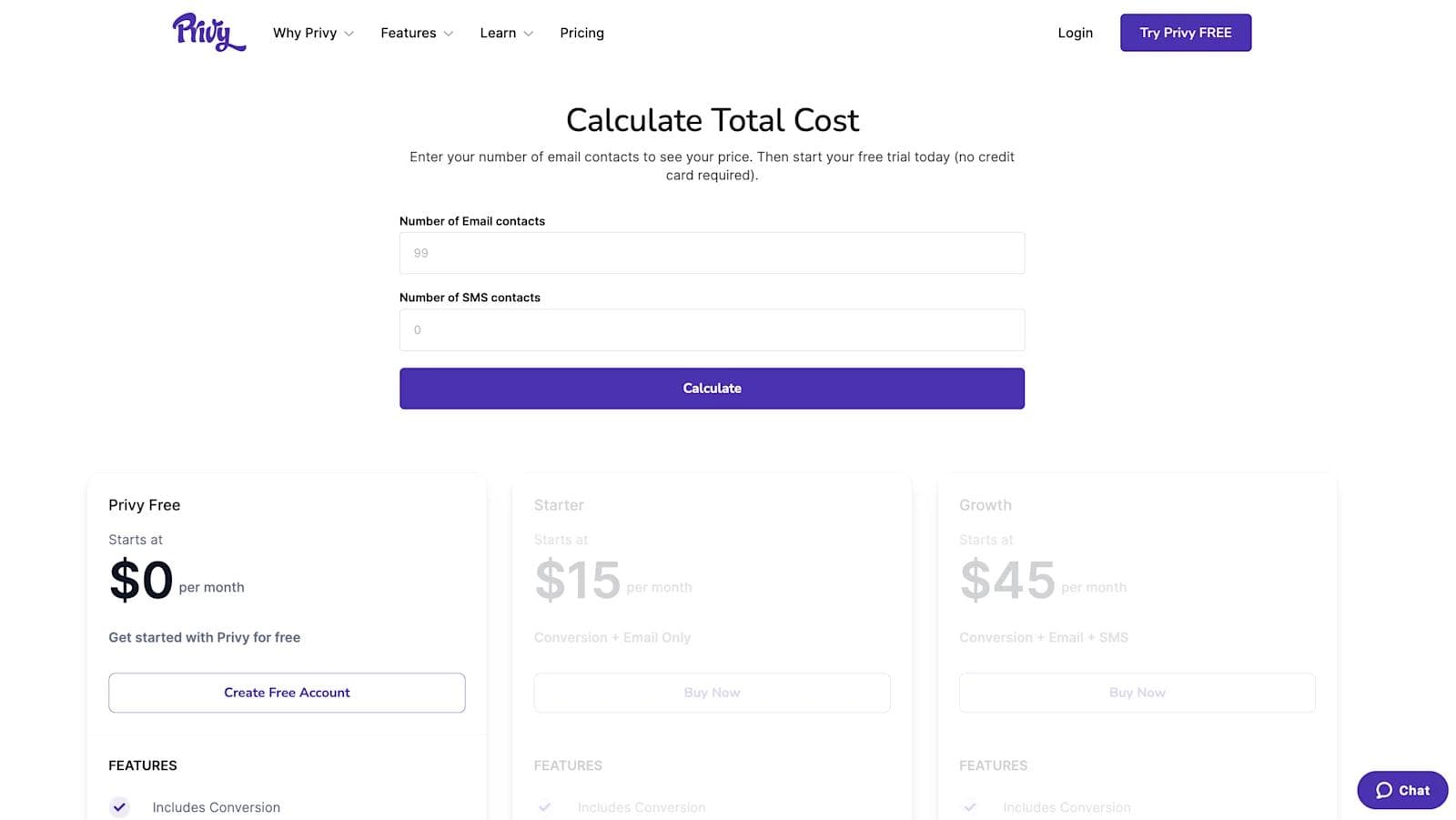The height and width of the screenshot is (820, 1456).
Task: Click the Number of SMS contacts field
Action: 712,329
